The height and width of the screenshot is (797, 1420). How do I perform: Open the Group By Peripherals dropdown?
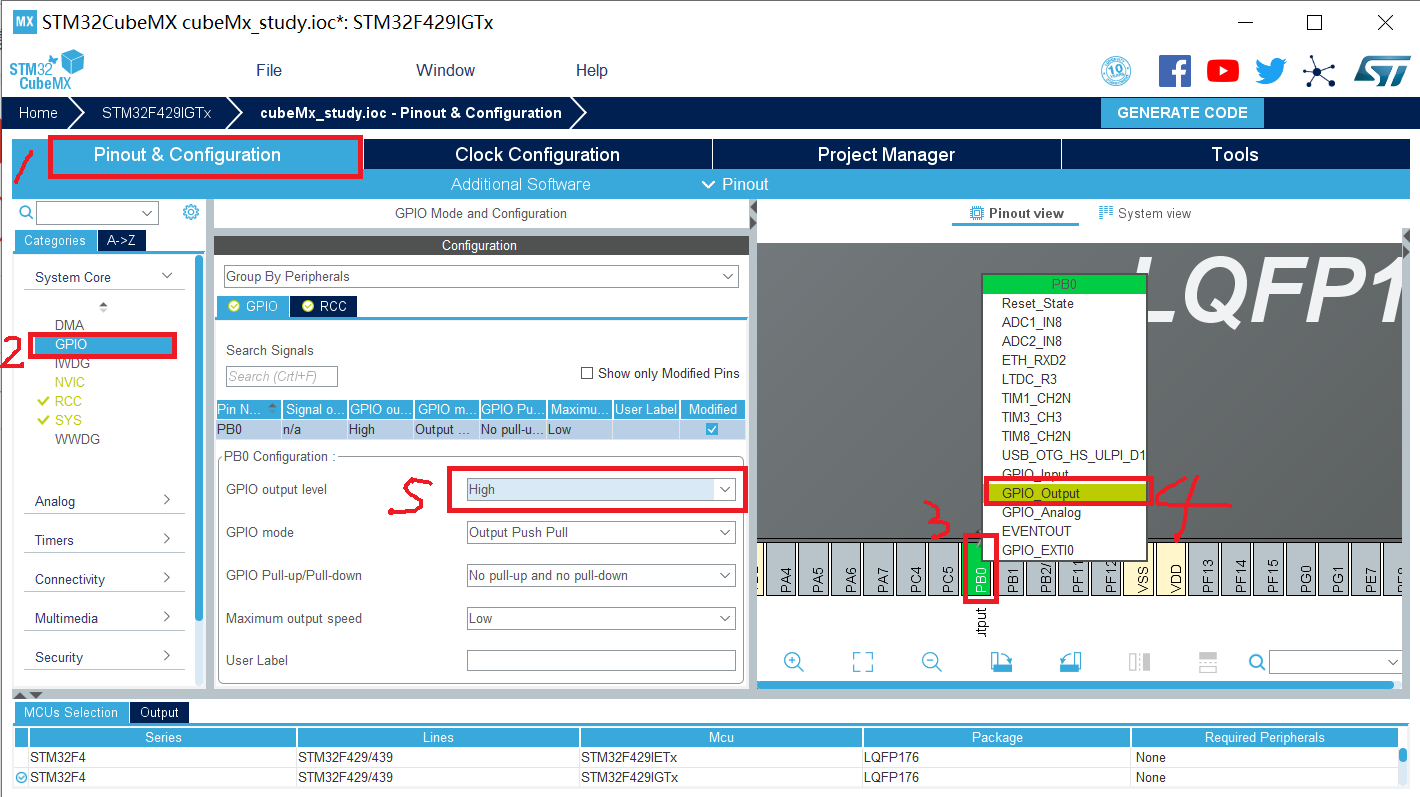pos(481,276)
